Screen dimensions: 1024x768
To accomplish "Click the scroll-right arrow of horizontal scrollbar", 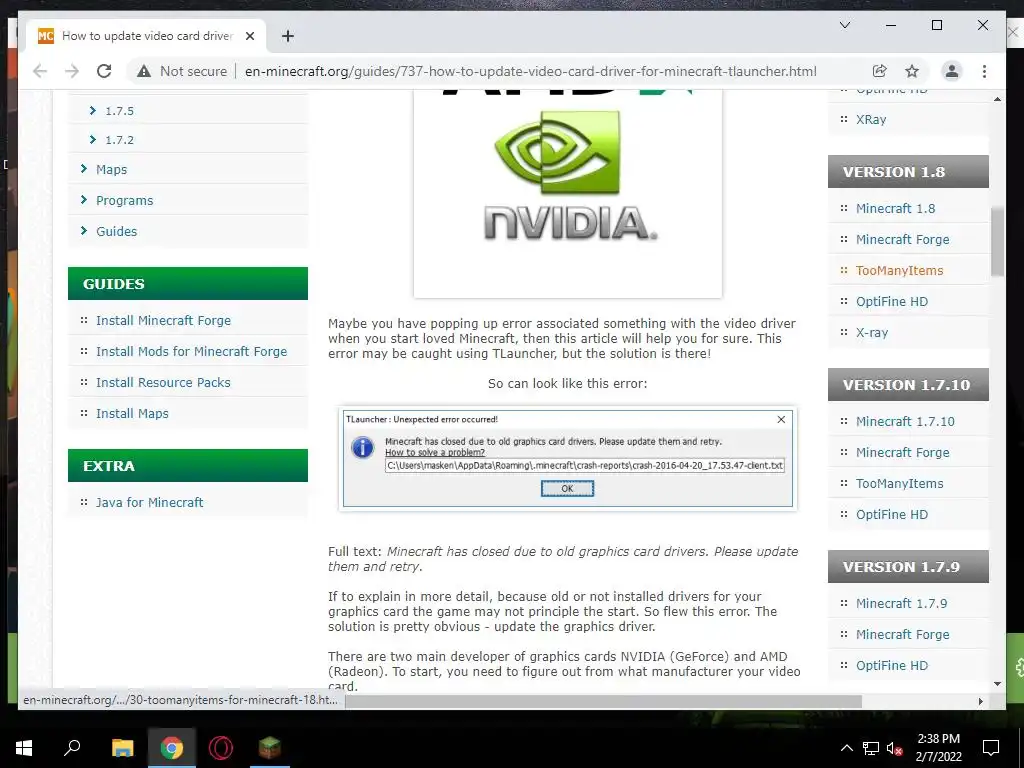I will point(980,701).
